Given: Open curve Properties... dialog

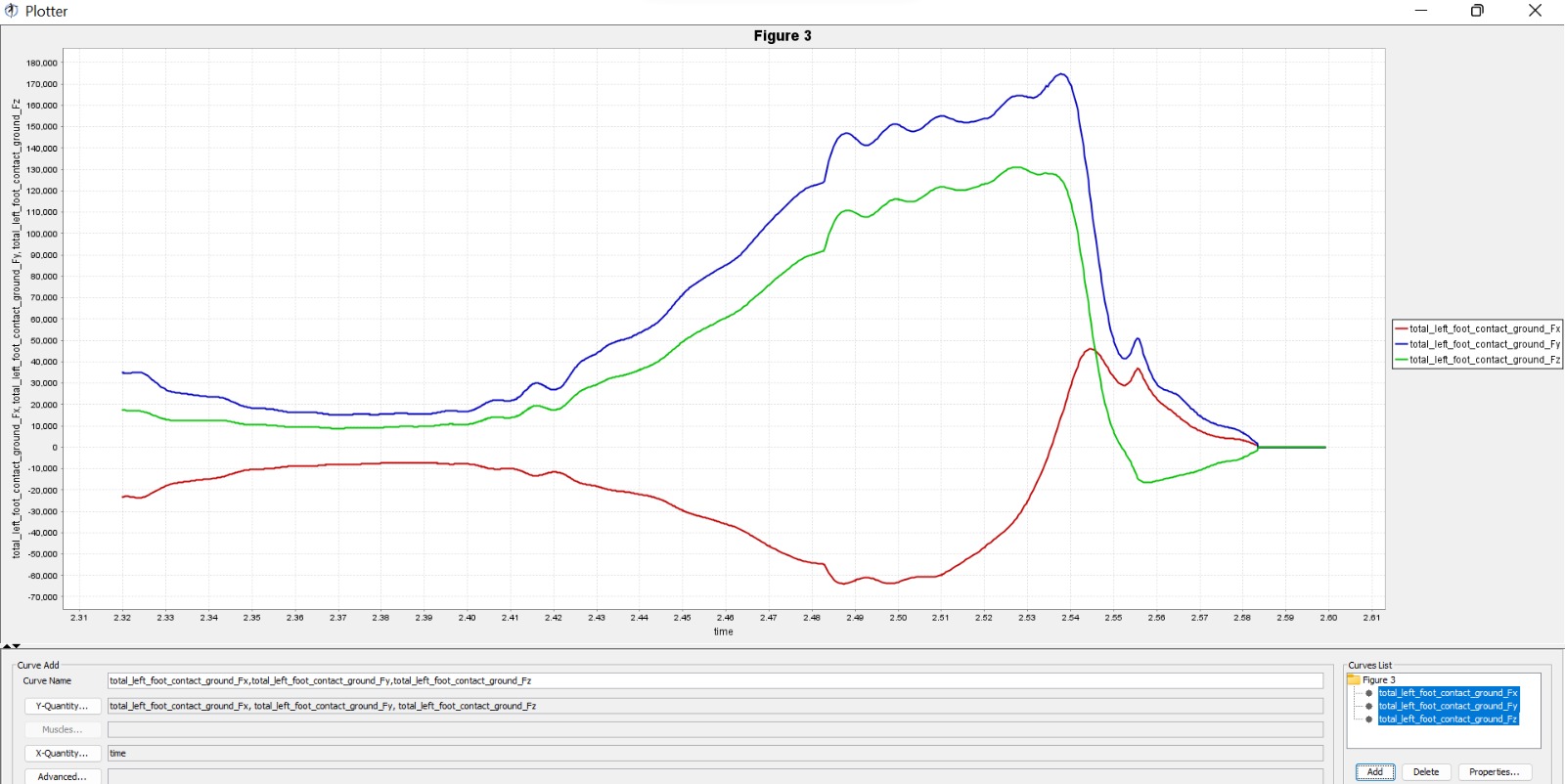Looking at the screenshot, I should coord(1495,772).
